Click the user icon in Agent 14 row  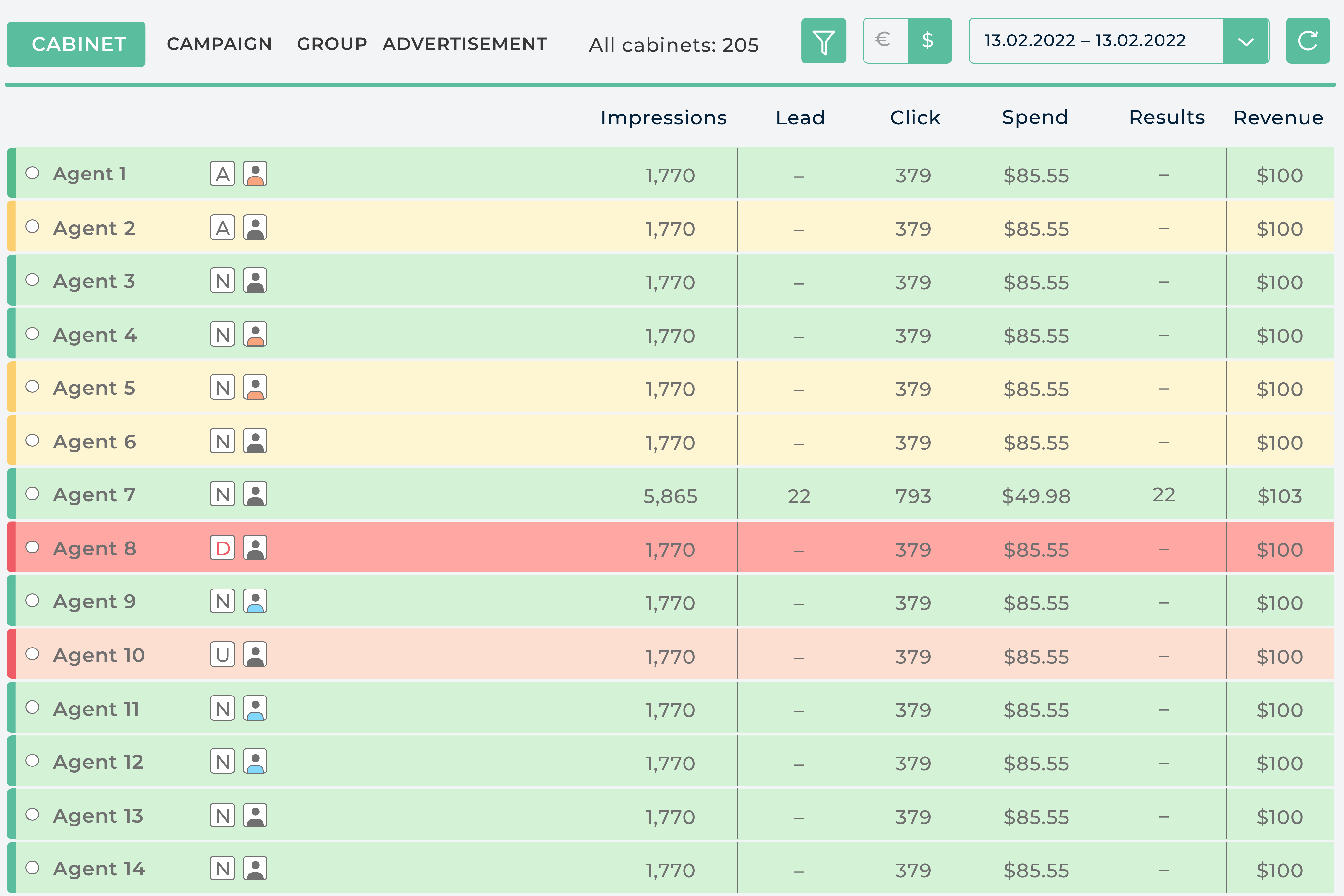pyautogui.click(x=255, y=869)
